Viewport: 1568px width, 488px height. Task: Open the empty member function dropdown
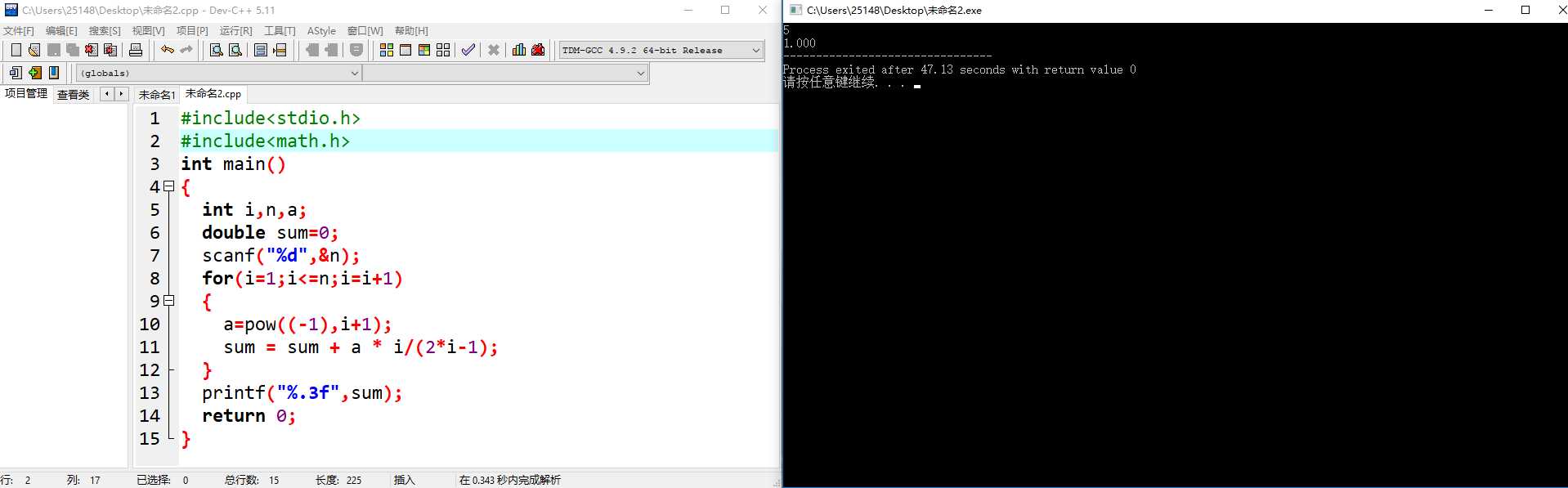pos(505,73)
